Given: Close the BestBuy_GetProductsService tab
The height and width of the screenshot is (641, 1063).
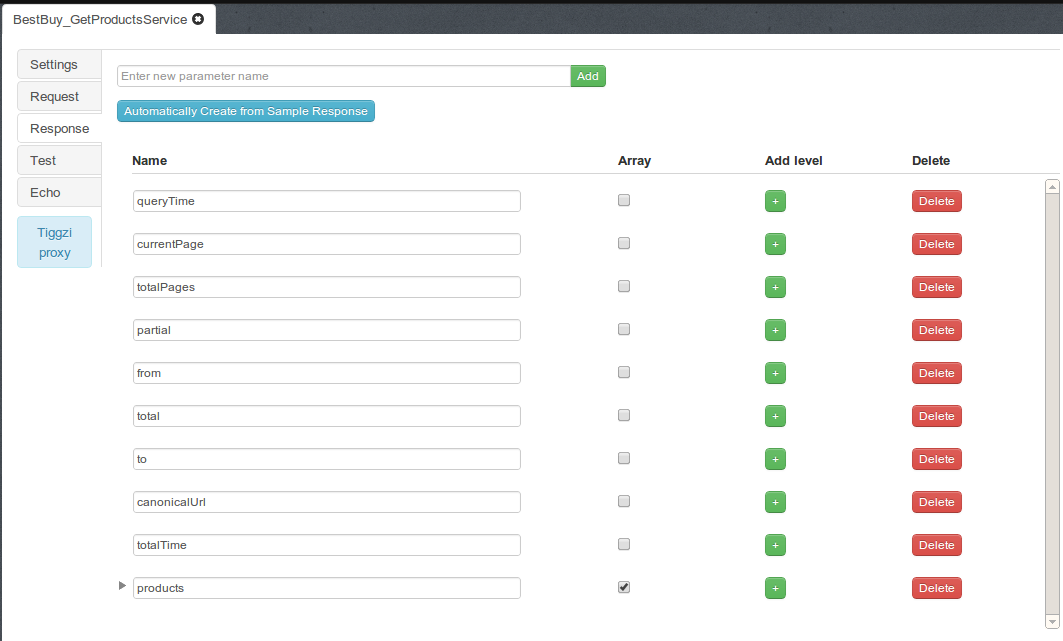Looking at the screenshot, I should [198, 20].
